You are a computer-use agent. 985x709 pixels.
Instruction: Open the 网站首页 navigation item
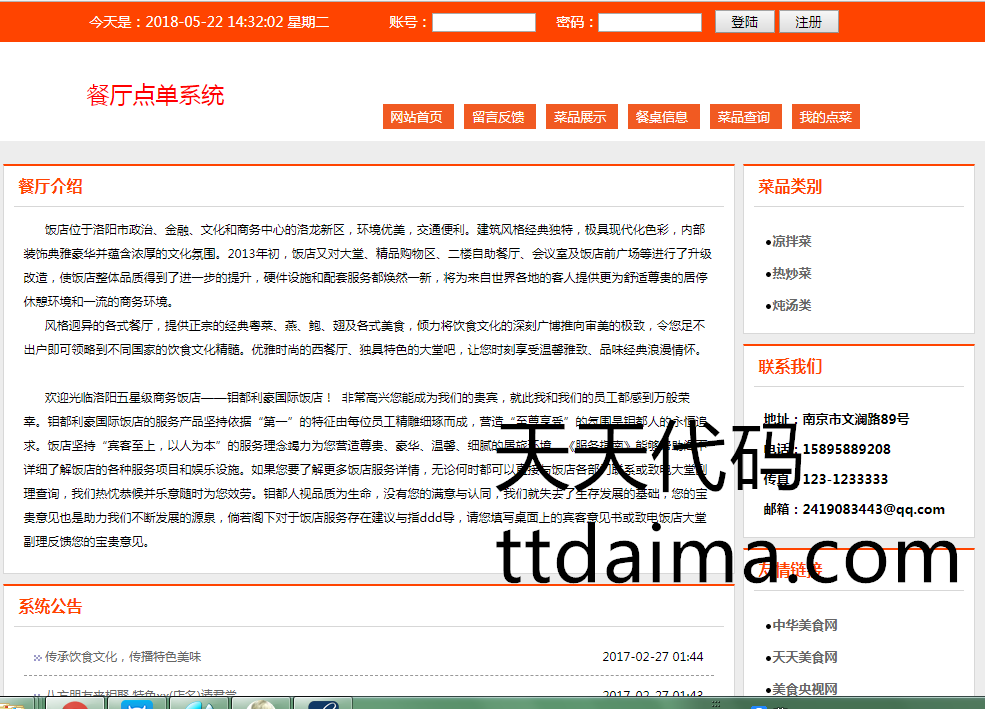(416, 117)
